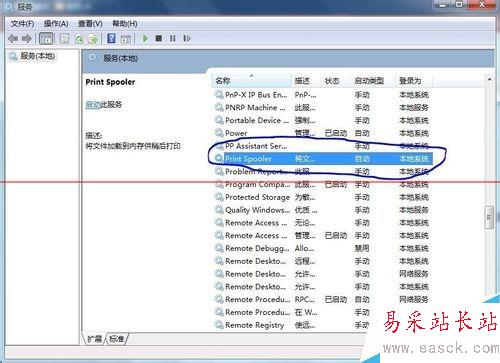Select 服务(本地) in left tree
This screenshot has width=500, height=363.
(x=37, y=56)
